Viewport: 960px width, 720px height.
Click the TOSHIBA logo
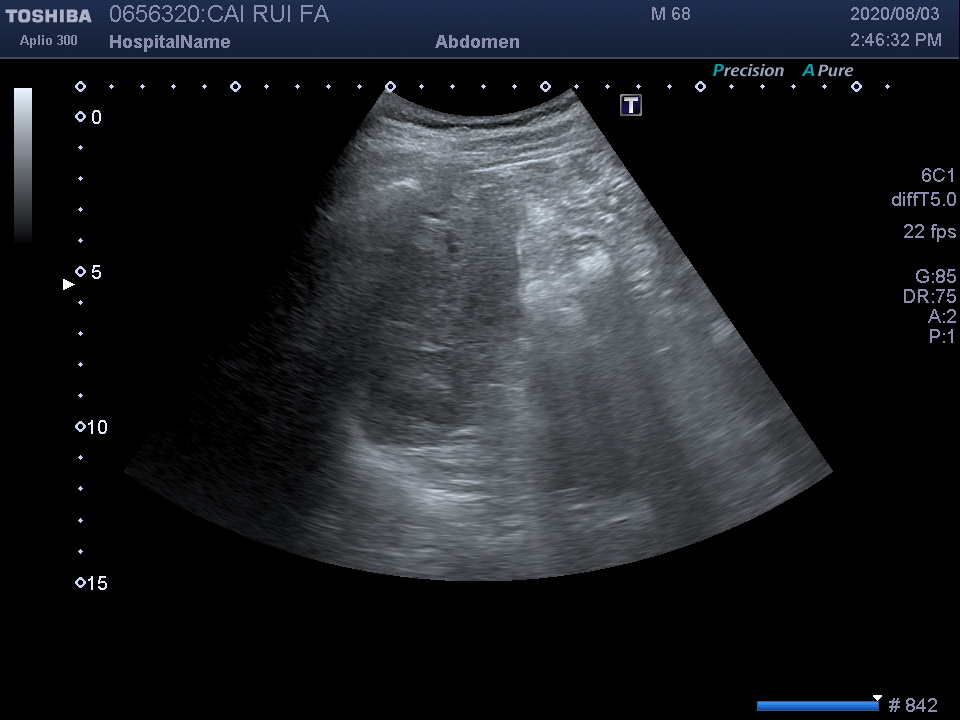(x=48, y=16)
